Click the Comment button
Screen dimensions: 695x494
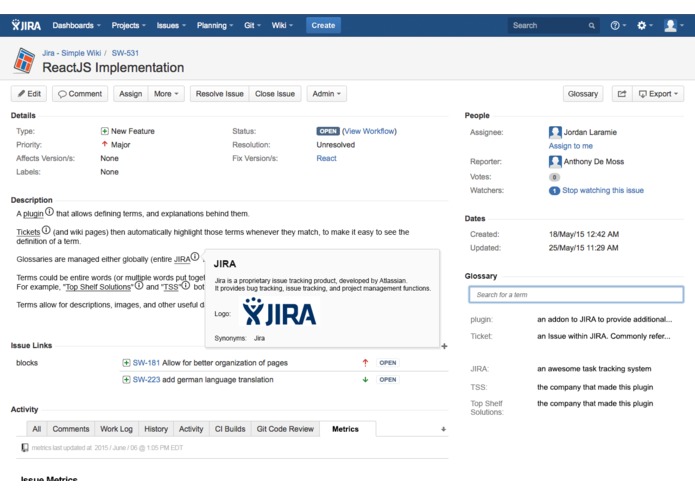pos(80,93)
